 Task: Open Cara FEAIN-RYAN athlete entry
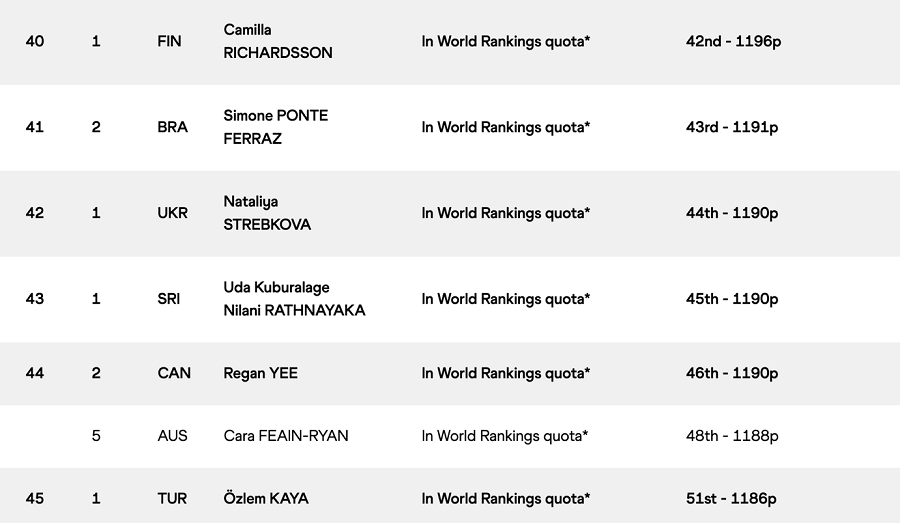286,436
